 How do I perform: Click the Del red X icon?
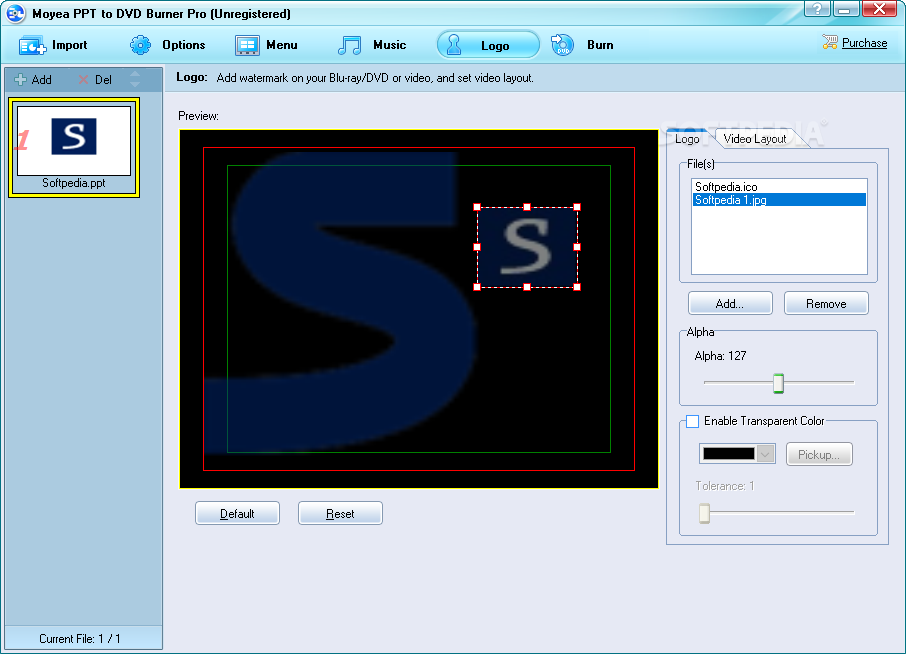(83, 80)
